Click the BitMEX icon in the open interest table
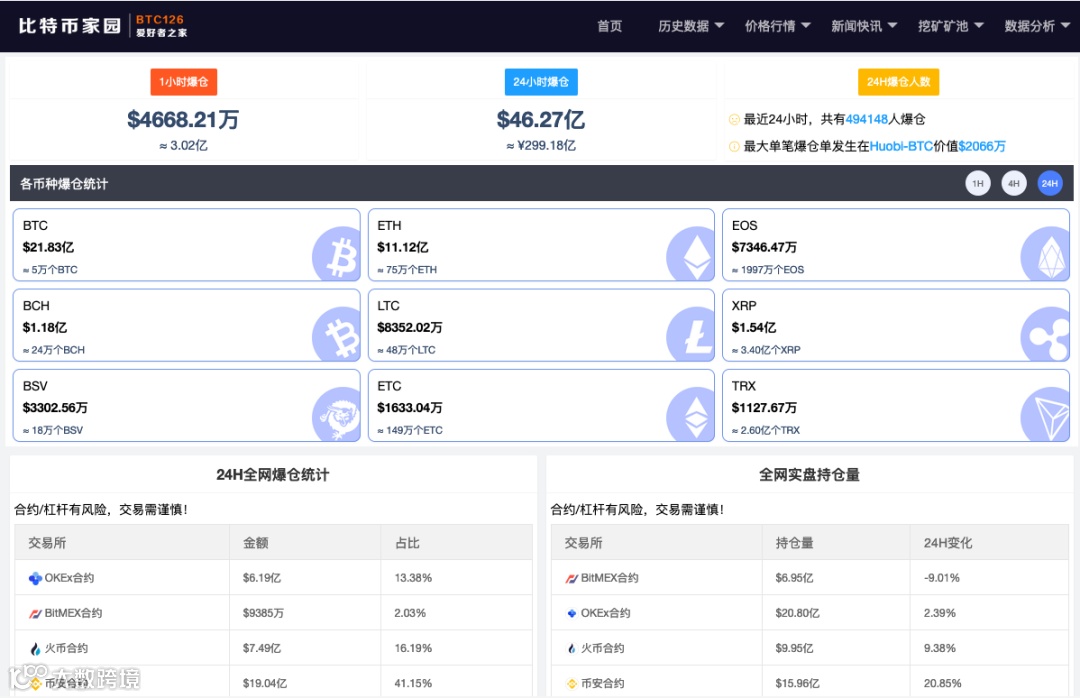 [x=572, y=578]
